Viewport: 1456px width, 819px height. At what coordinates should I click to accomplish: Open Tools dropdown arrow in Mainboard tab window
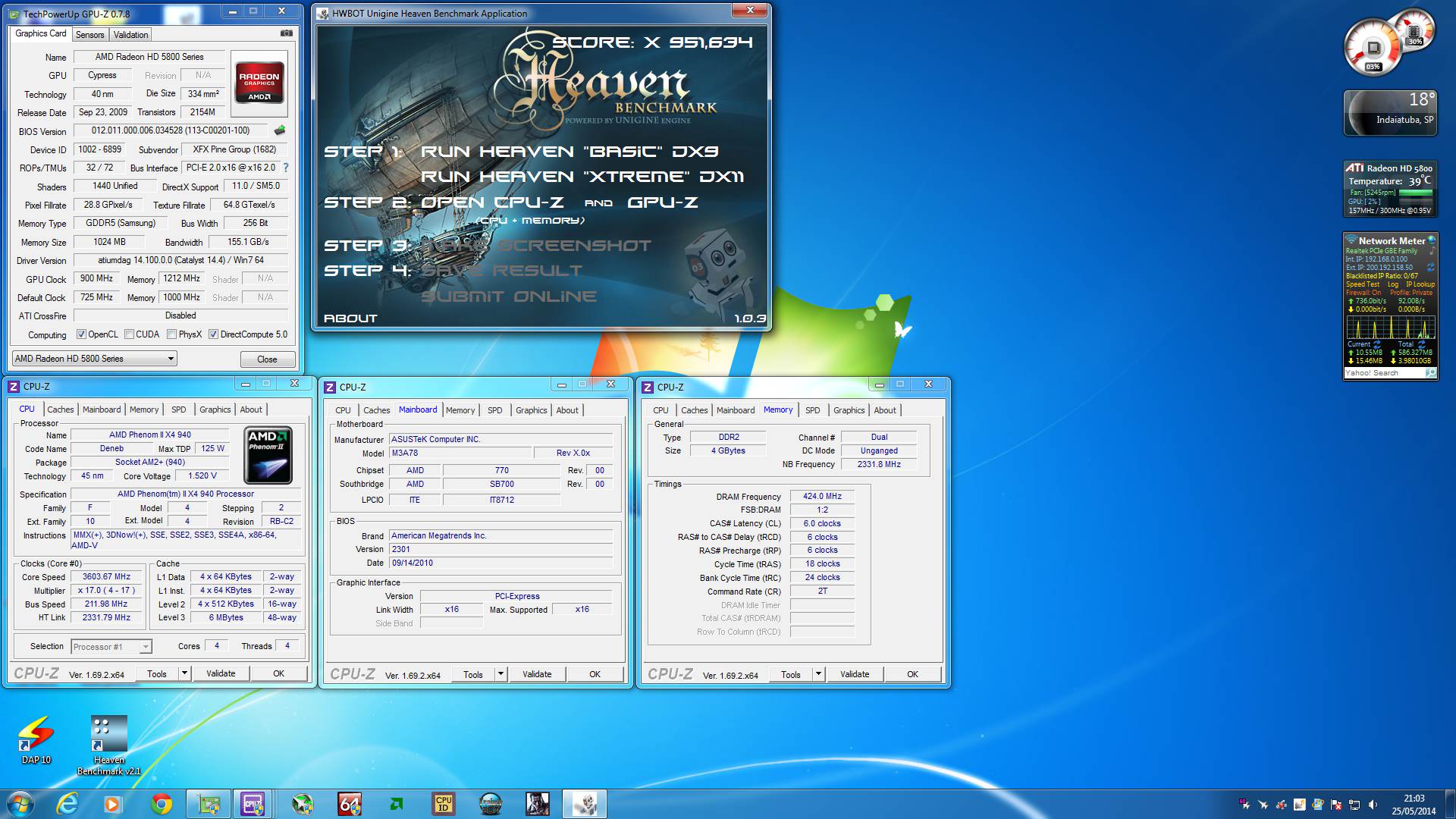coord(500,674)
